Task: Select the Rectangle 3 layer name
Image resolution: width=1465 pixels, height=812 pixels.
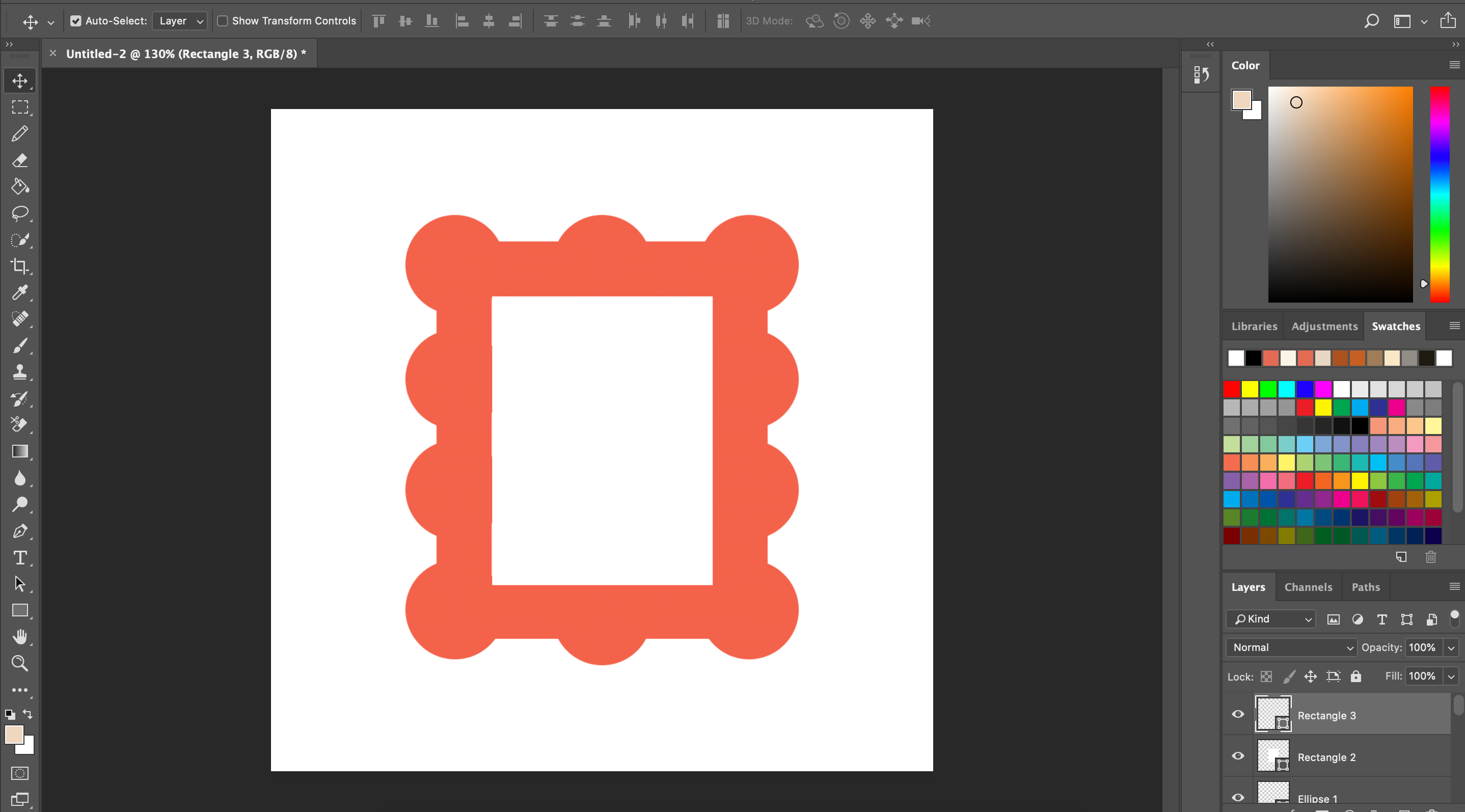Action: click(x=1326, y=715)
